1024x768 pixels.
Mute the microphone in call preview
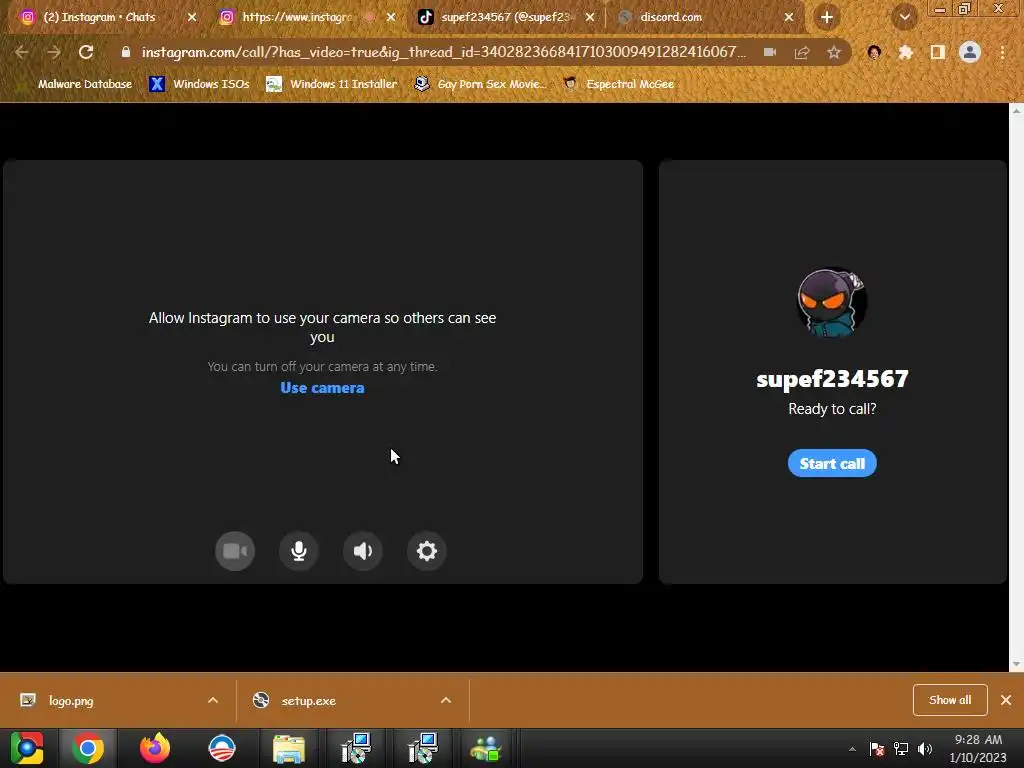click(x=299, y=551)
